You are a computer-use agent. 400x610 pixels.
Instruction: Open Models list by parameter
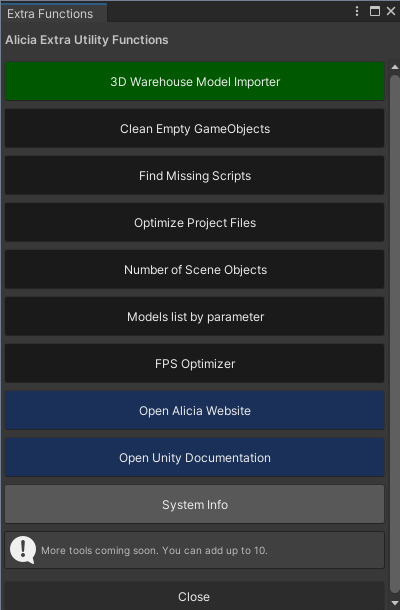[x=195, y=317]
